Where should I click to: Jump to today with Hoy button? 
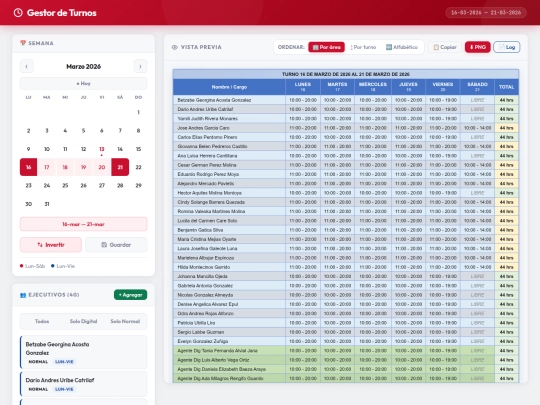(83, 84)
